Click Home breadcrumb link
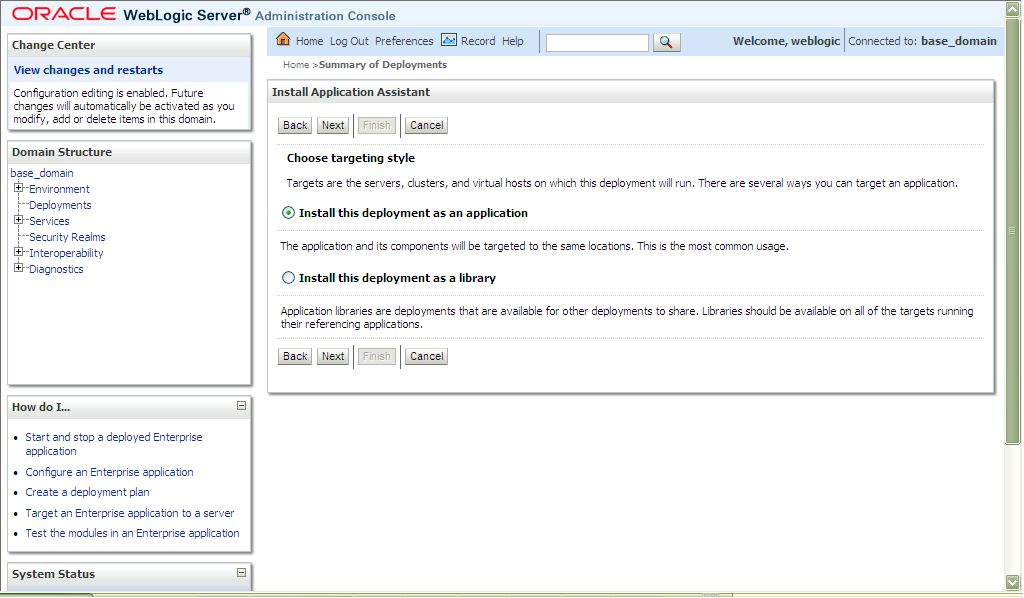 (x=296, y=65)
